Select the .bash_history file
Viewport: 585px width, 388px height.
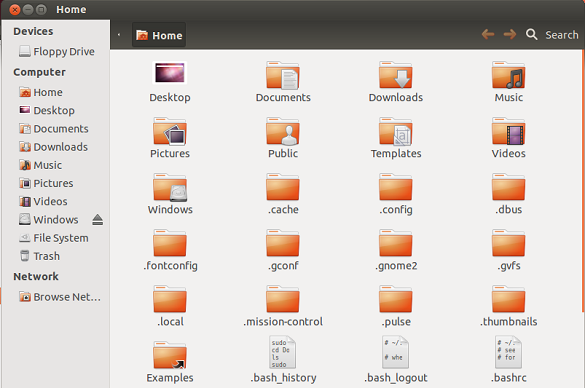pyautogui.click(x=283, y=353)
